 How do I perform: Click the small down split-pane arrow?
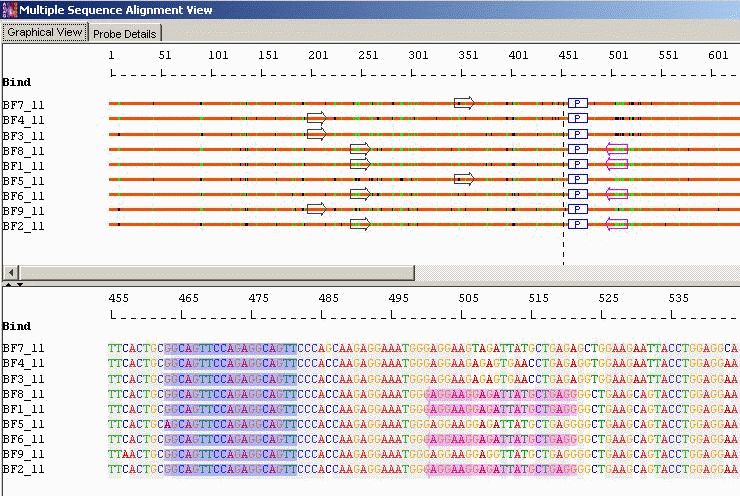click(x=20, y=285)
